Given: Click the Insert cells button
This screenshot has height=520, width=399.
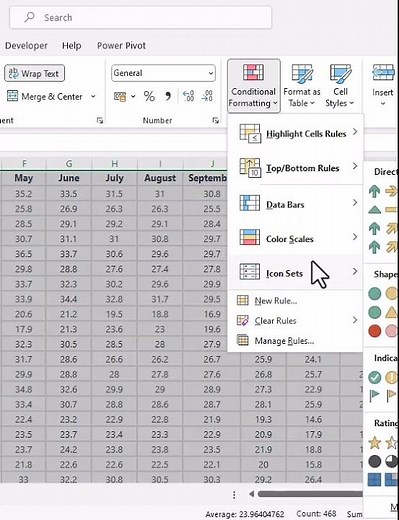Looking at the screenshot, I should point(383,86).
